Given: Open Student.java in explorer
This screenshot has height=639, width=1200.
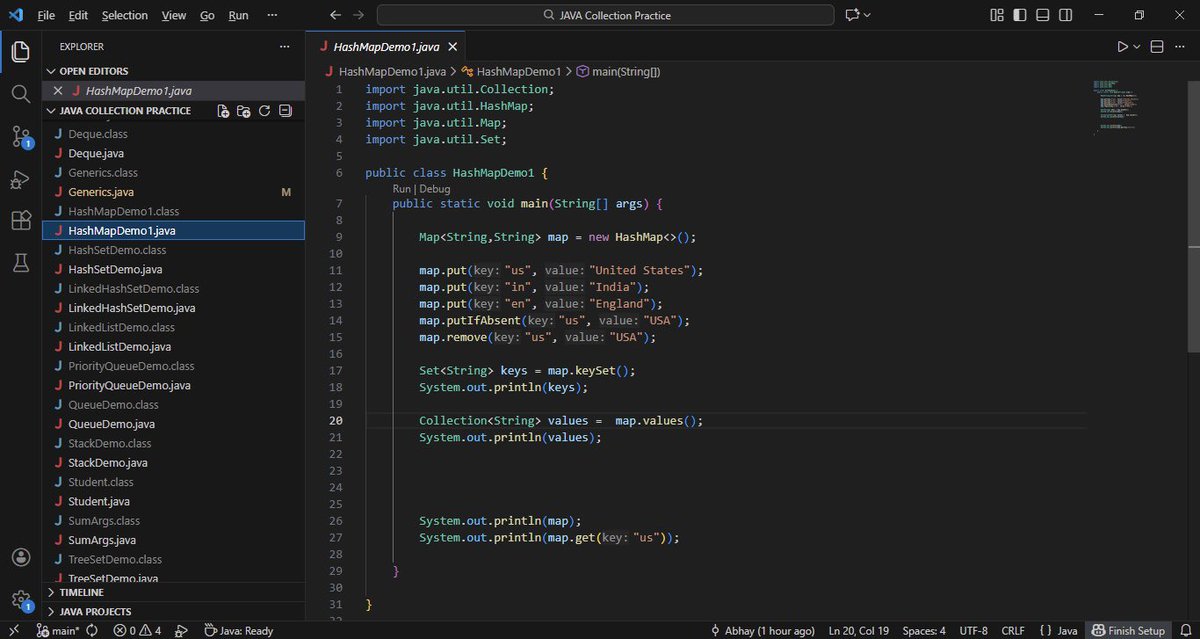Looking at the screenshot, I should pos(99,501).
